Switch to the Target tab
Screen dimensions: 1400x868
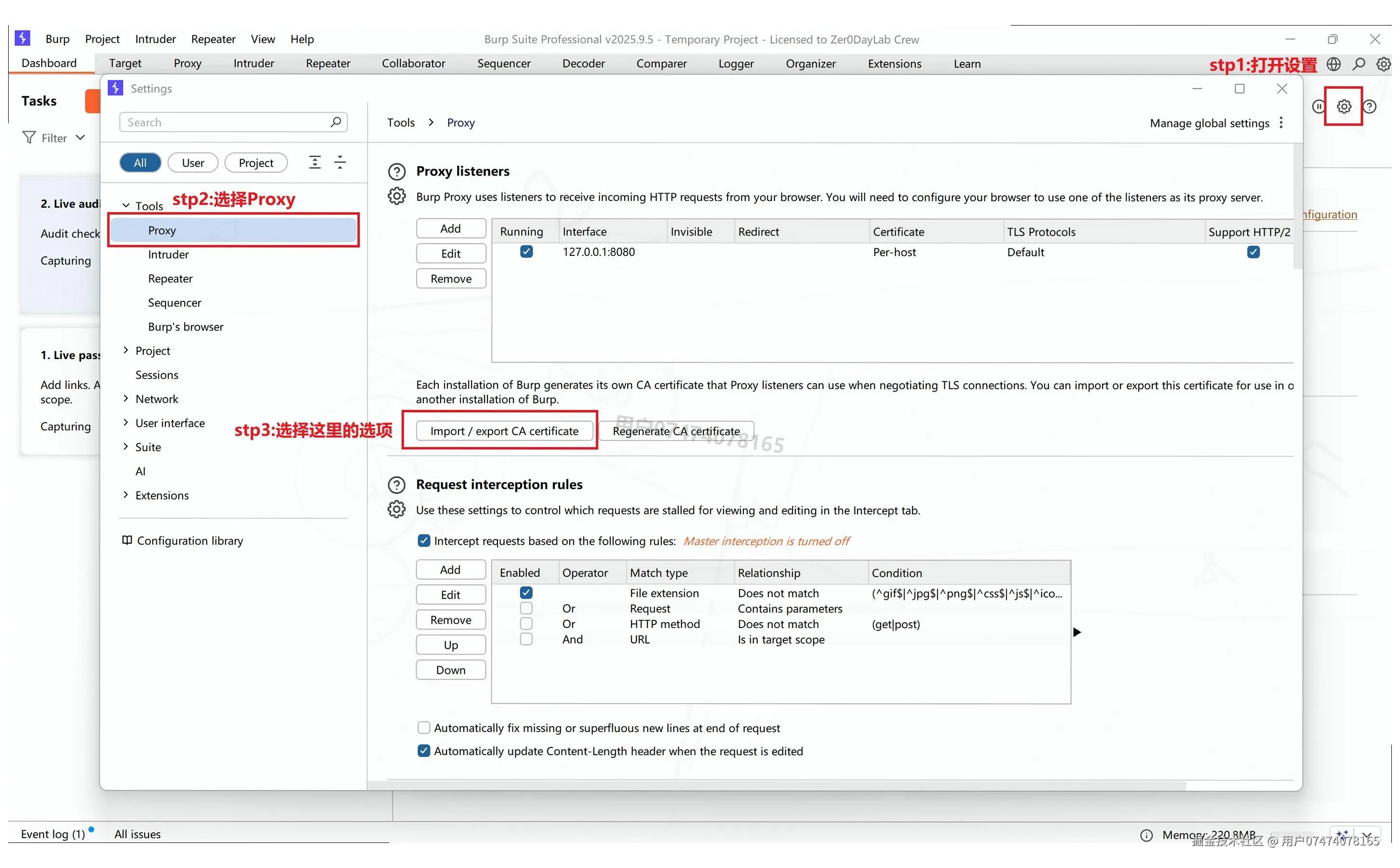(125, 63)
